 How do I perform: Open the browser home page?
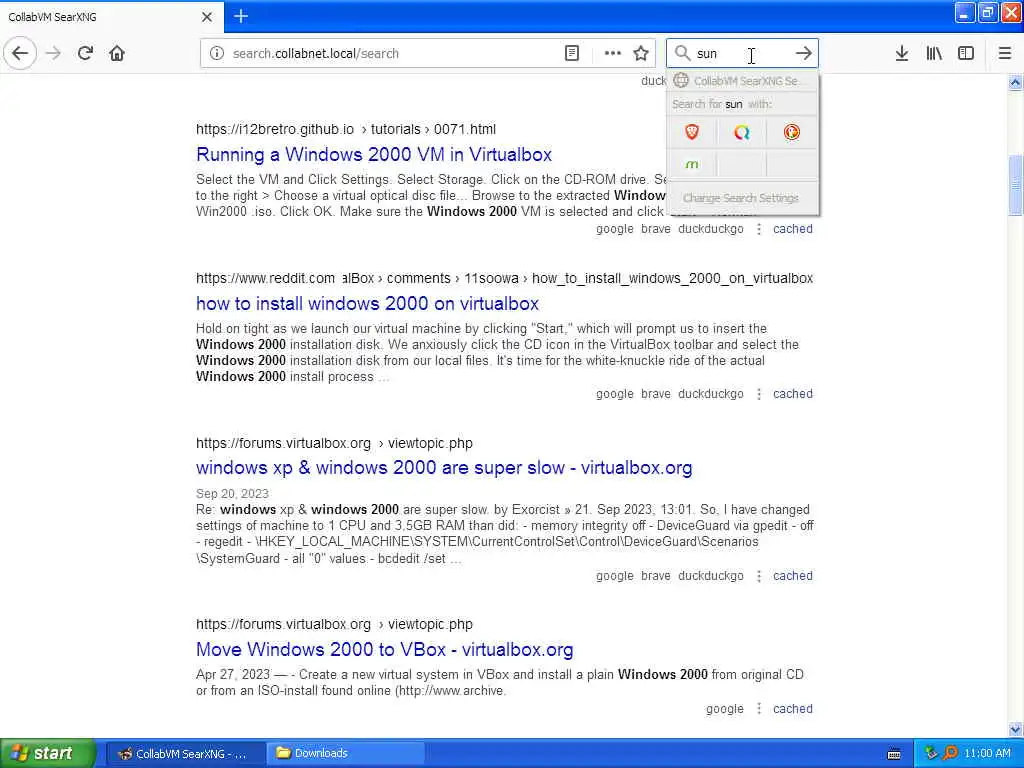click(x=117, y=54)
